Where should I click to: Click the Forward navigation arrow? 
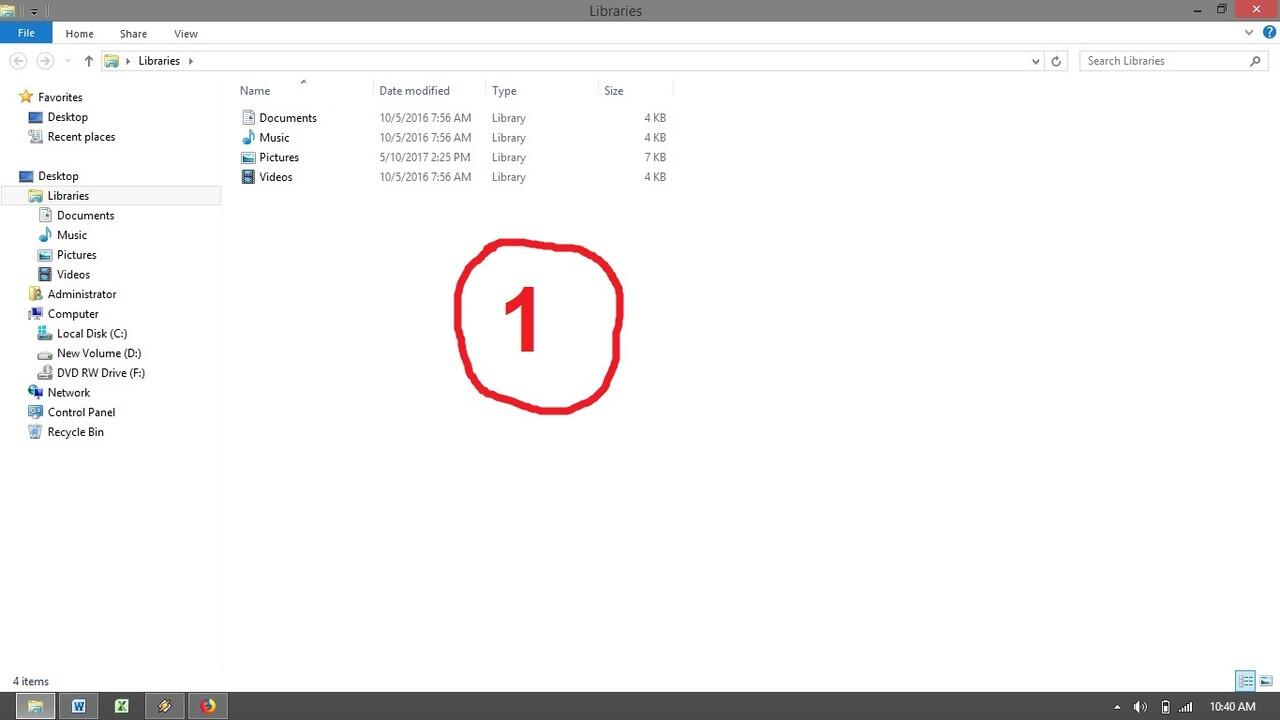click(x=45, y=61)
